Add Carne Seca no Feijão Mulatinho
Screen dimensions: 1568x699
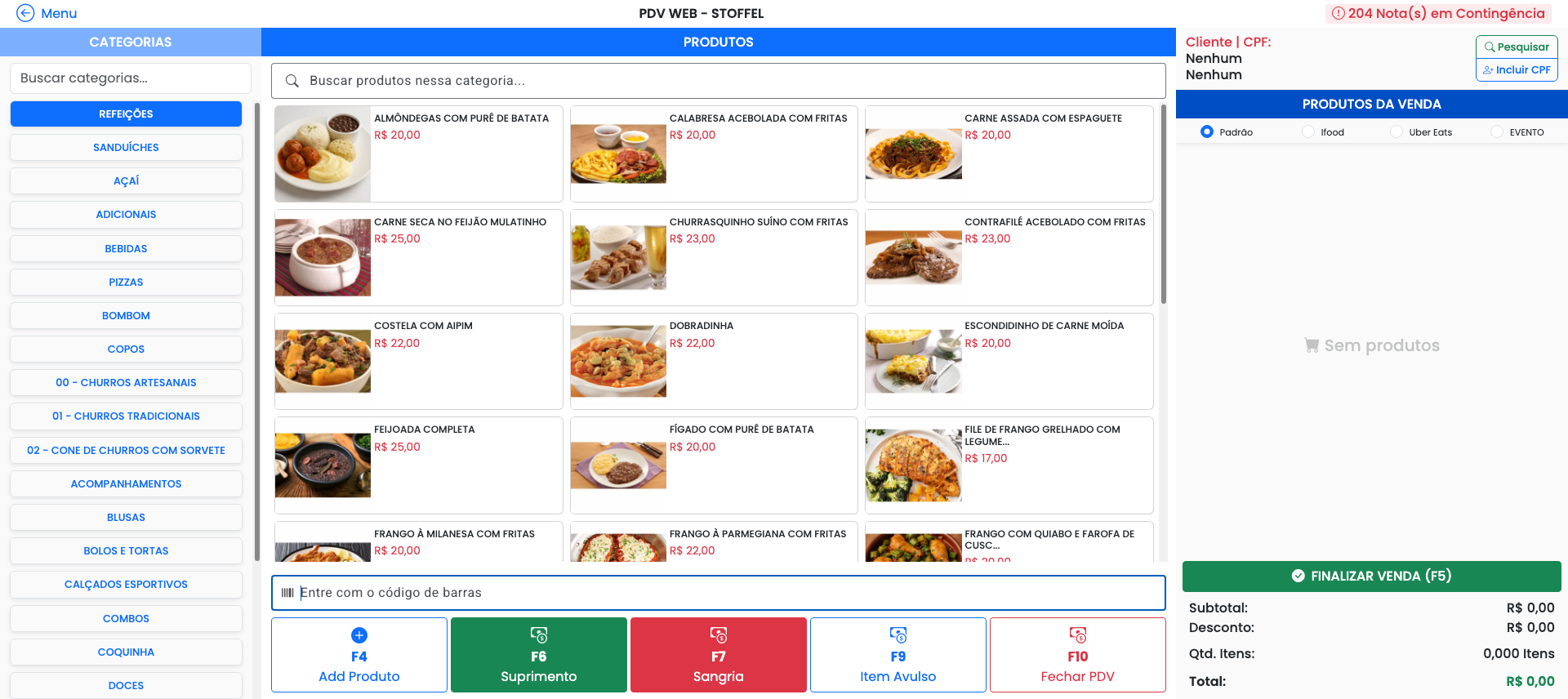tap(419, 257)
